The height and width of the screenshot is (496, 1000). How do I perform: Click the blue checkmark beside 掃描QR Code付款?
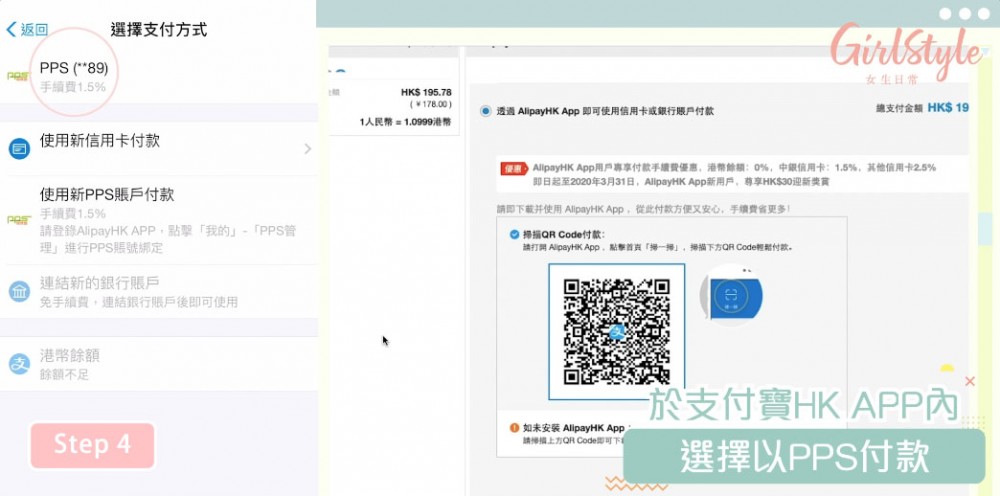512,234
